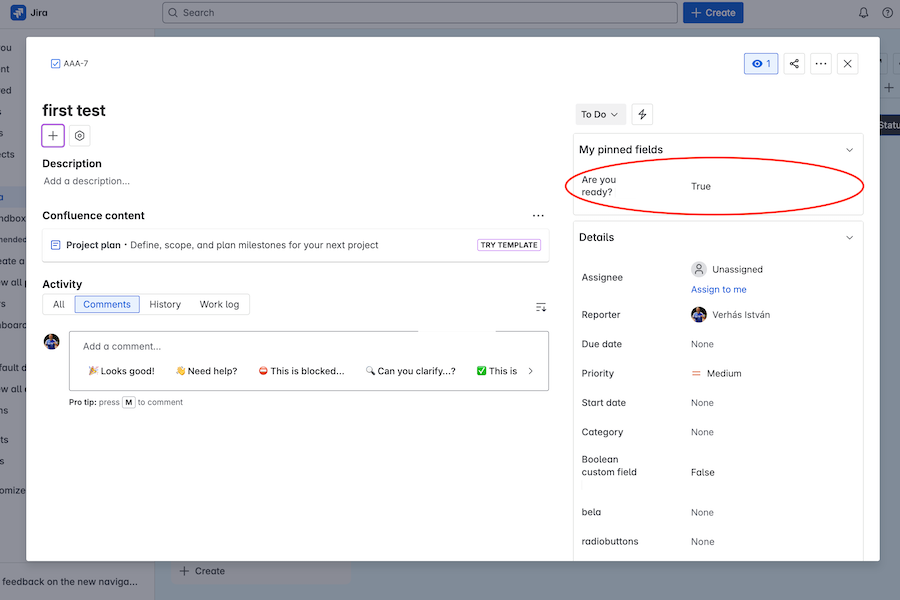The width and height of the screenshot is (900, 600).
Task: Click the share issue icon
Action: (x=794, y=64)
